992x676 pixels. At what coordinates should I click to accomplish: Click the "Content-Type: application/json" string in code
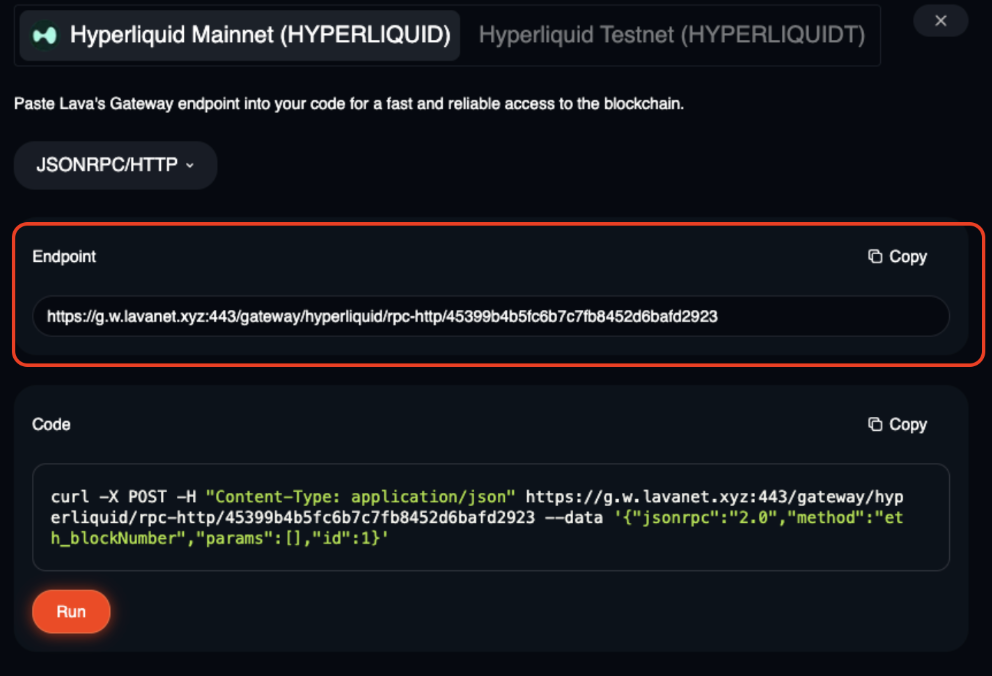pos(360,496)
